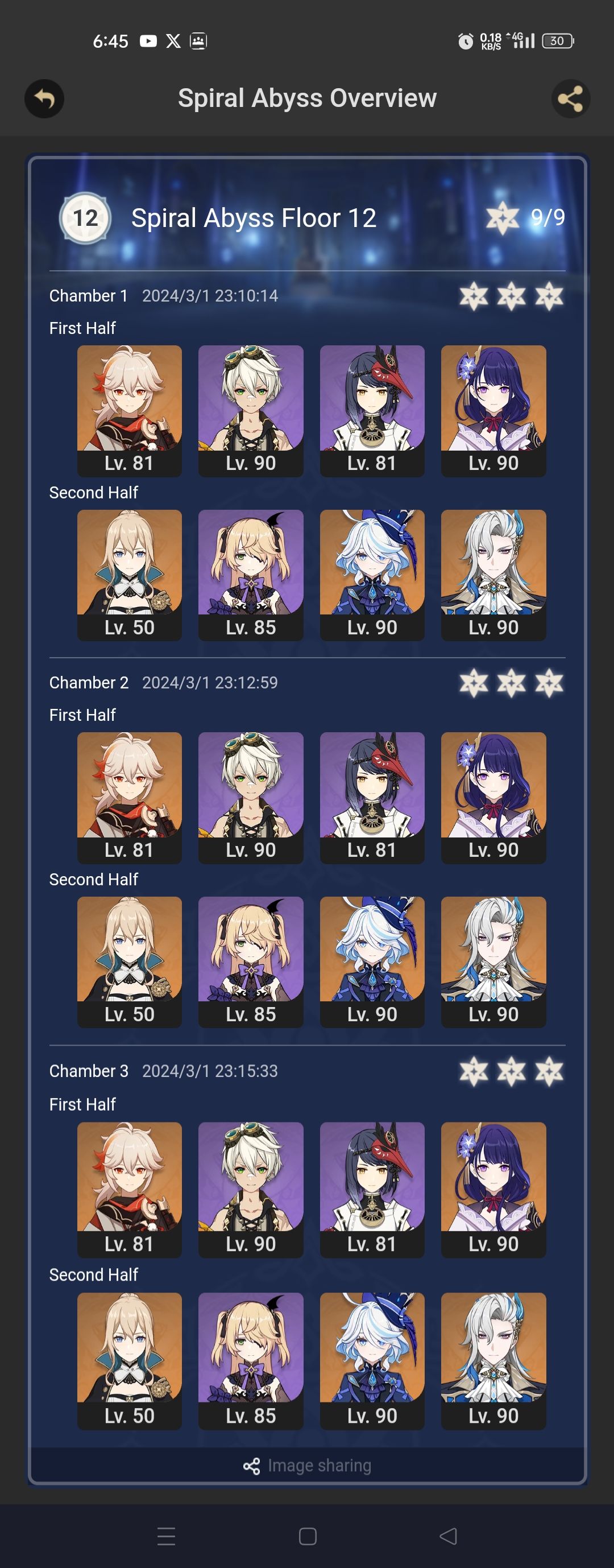Viewport: 614px width, 1568px height.
Task: Tap the X notification icon
Action: pyautogui.click(x=173, y=41)
